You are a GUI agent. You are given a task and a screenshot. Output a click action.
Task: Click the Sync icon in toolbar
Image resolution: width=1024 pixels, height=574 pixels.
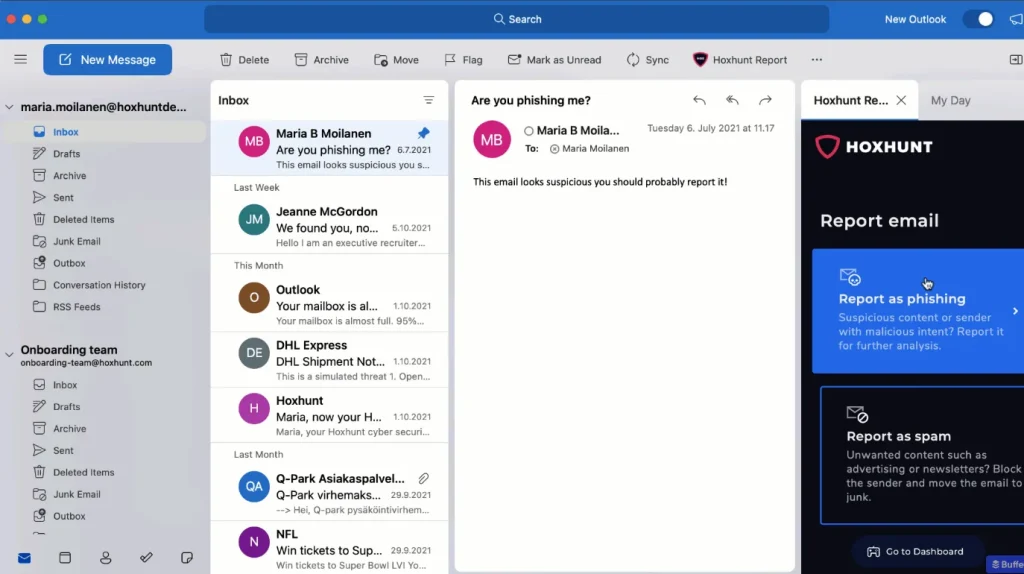pyautogui.click(x=633, y=60)
